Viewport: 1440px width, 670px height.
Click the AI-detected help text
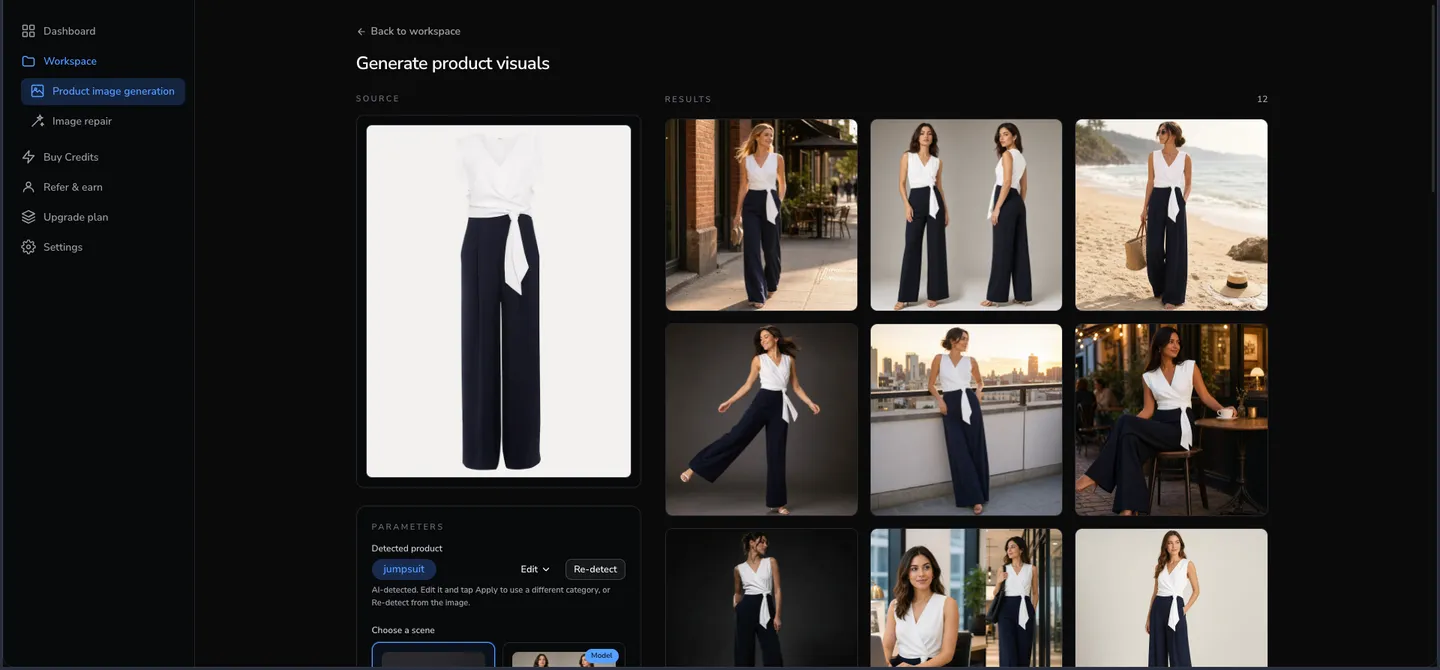point(491,596)
